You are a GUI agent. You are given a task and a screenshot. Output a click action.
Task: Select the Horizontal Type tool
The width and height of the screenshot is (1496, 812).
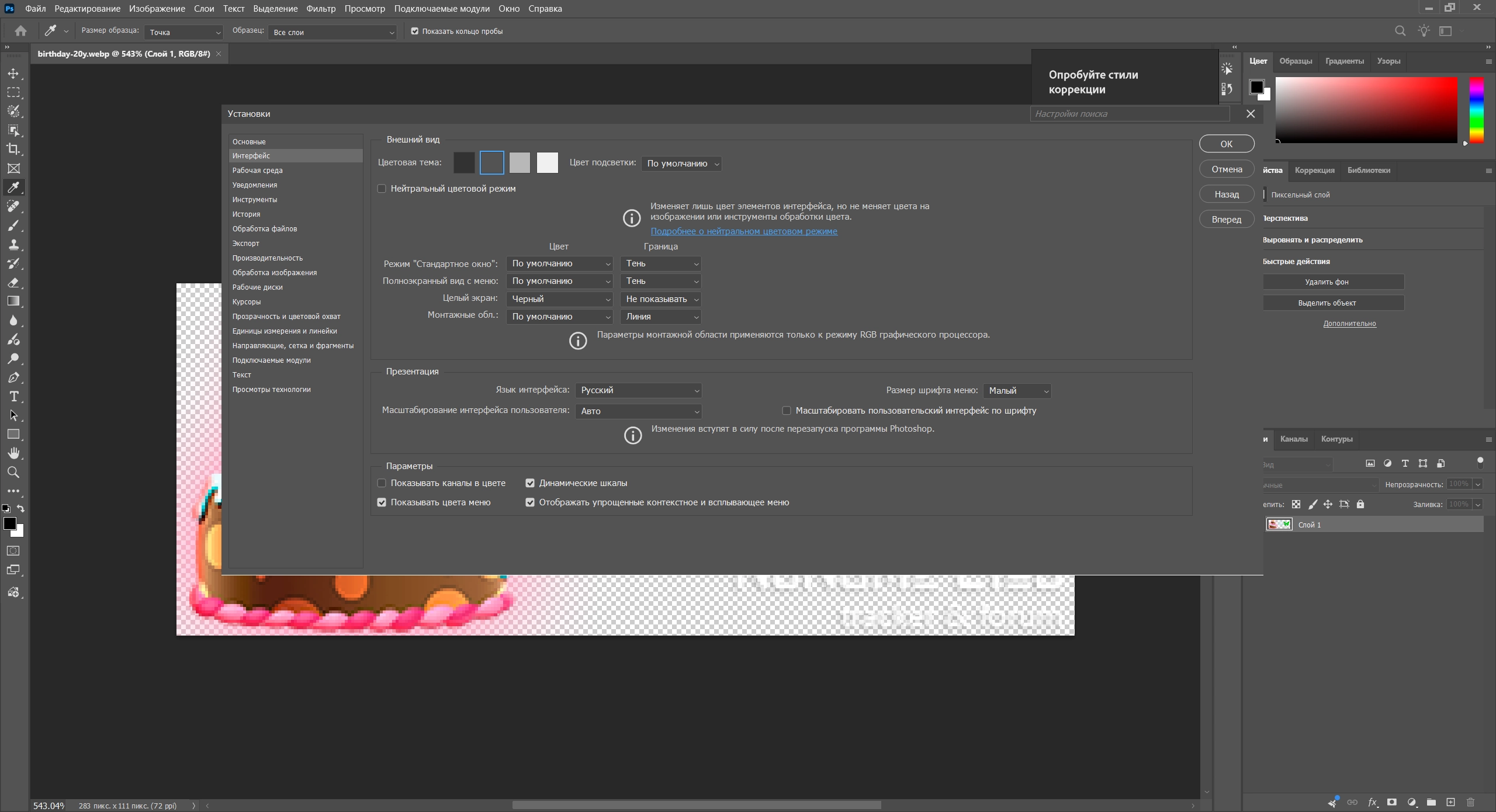click(13, 397)
